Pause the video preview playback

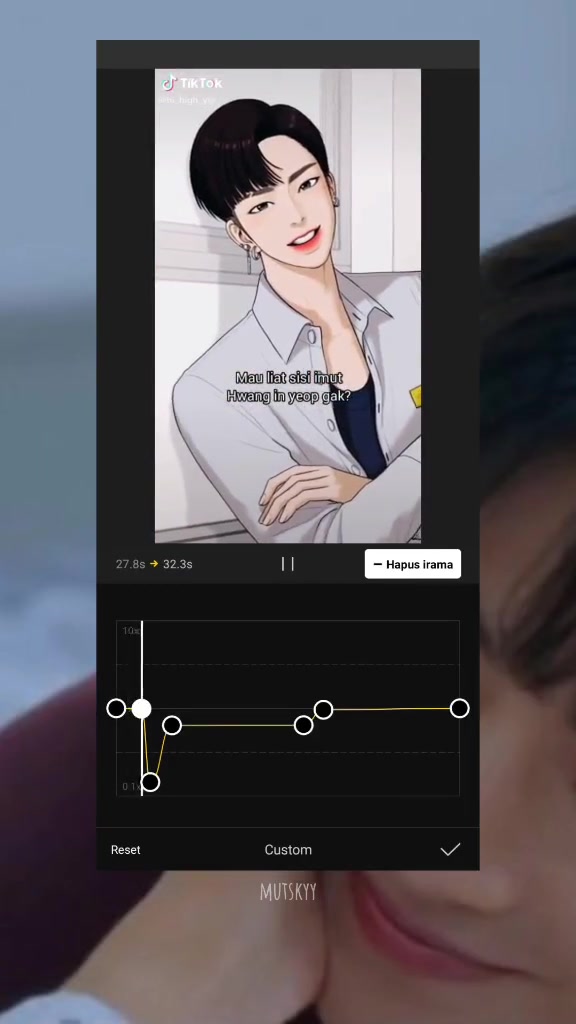(x=287, y=564)
